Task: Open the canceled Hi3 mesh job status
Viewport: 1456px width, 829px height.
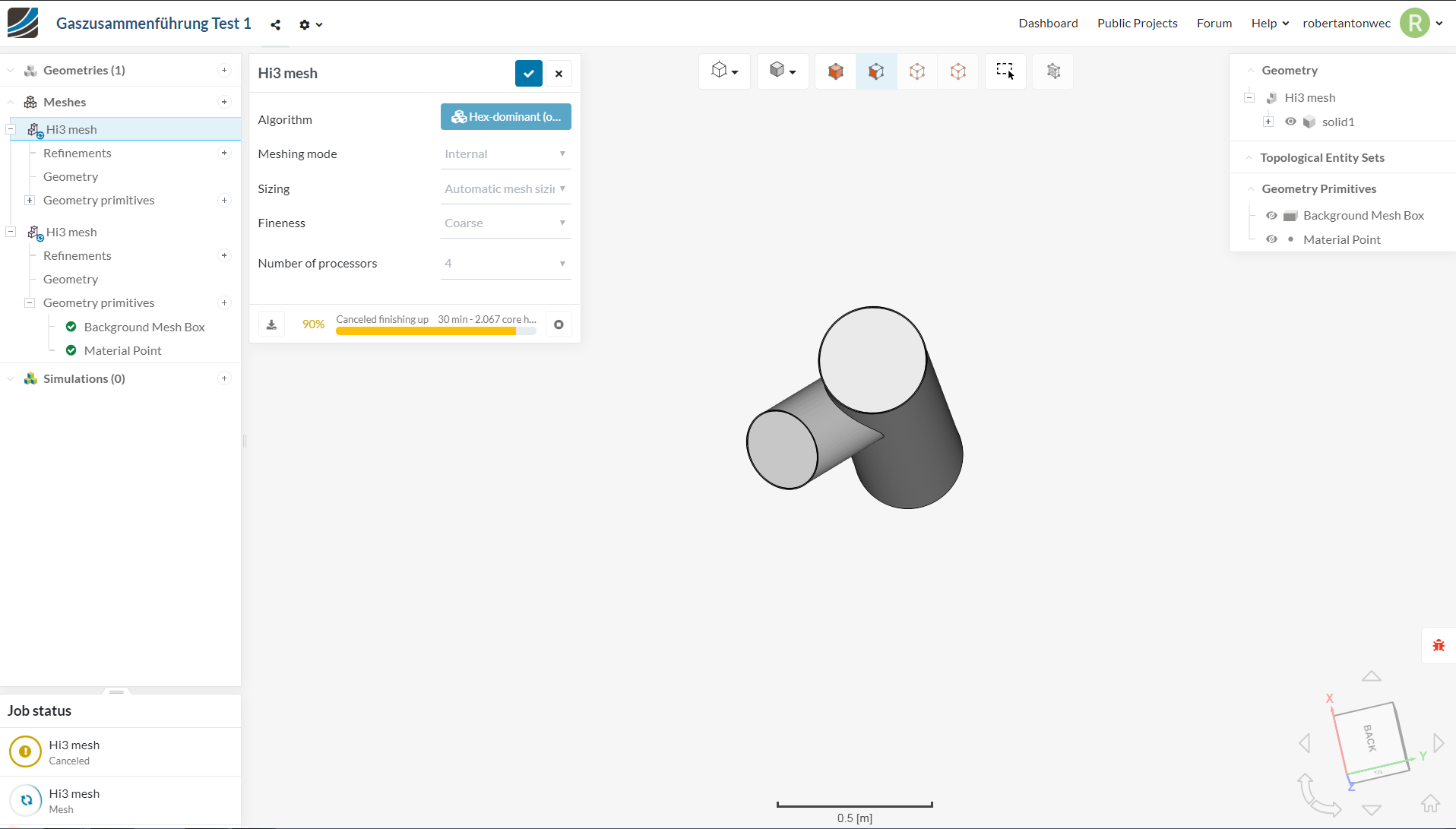Action: click(x=121, y=752)
